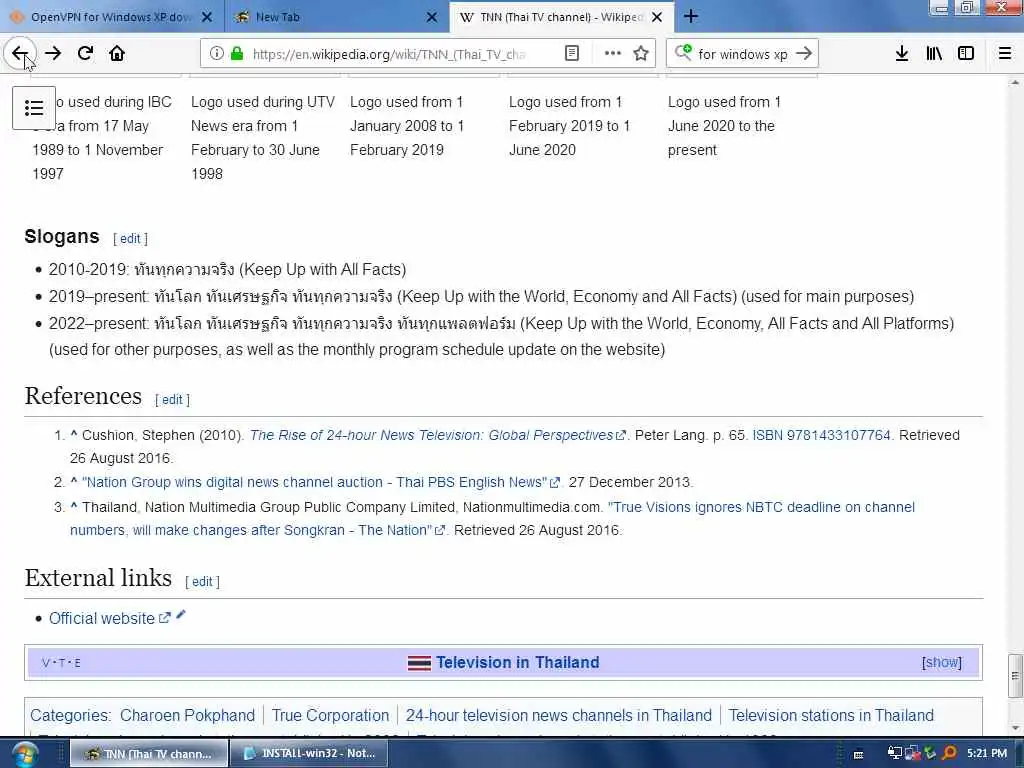Open INSTALL-win32 Notepad taskbar button
1024x768 pixels.
coord(310,754)
